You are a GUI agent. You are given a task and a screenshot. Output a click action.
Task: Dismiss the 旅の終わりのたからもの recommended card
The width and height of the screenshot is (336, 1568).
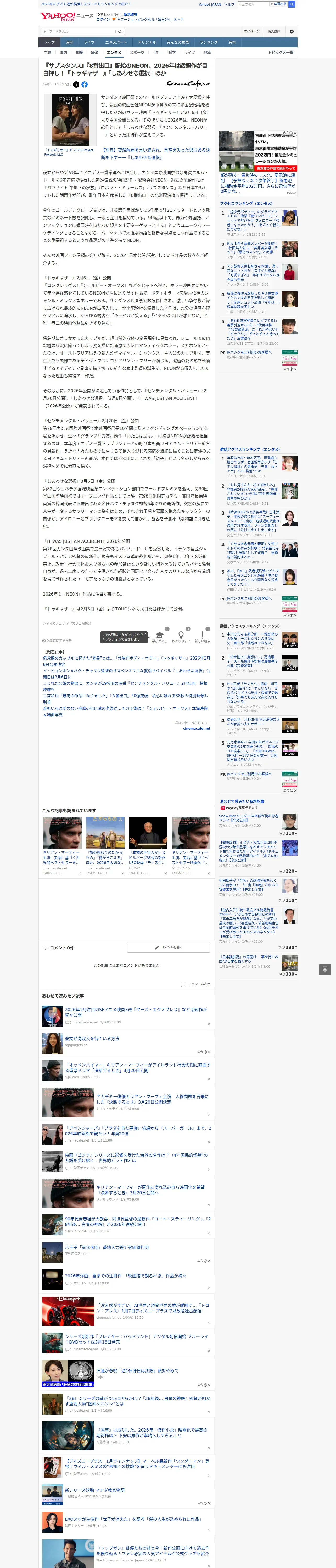pyautogui.click(x=122, y=873)
